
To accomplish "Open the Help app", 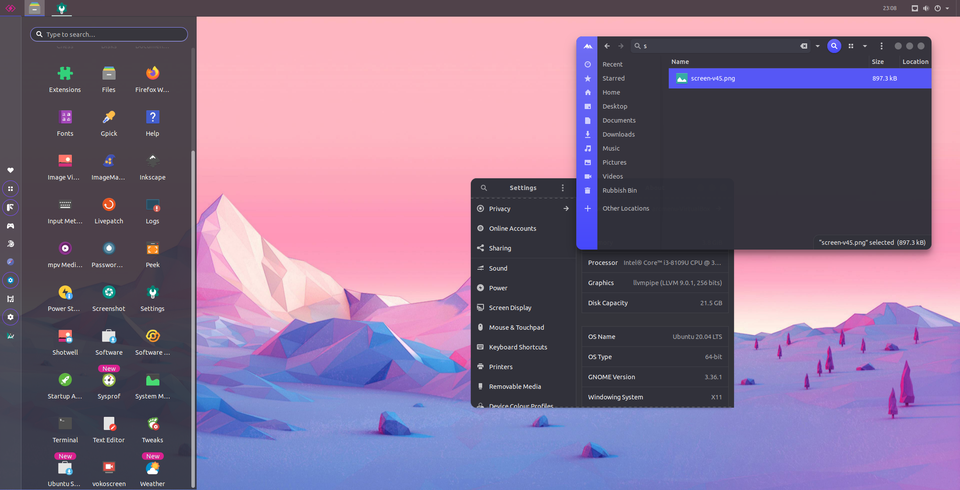I will click(x=152, y=123).
